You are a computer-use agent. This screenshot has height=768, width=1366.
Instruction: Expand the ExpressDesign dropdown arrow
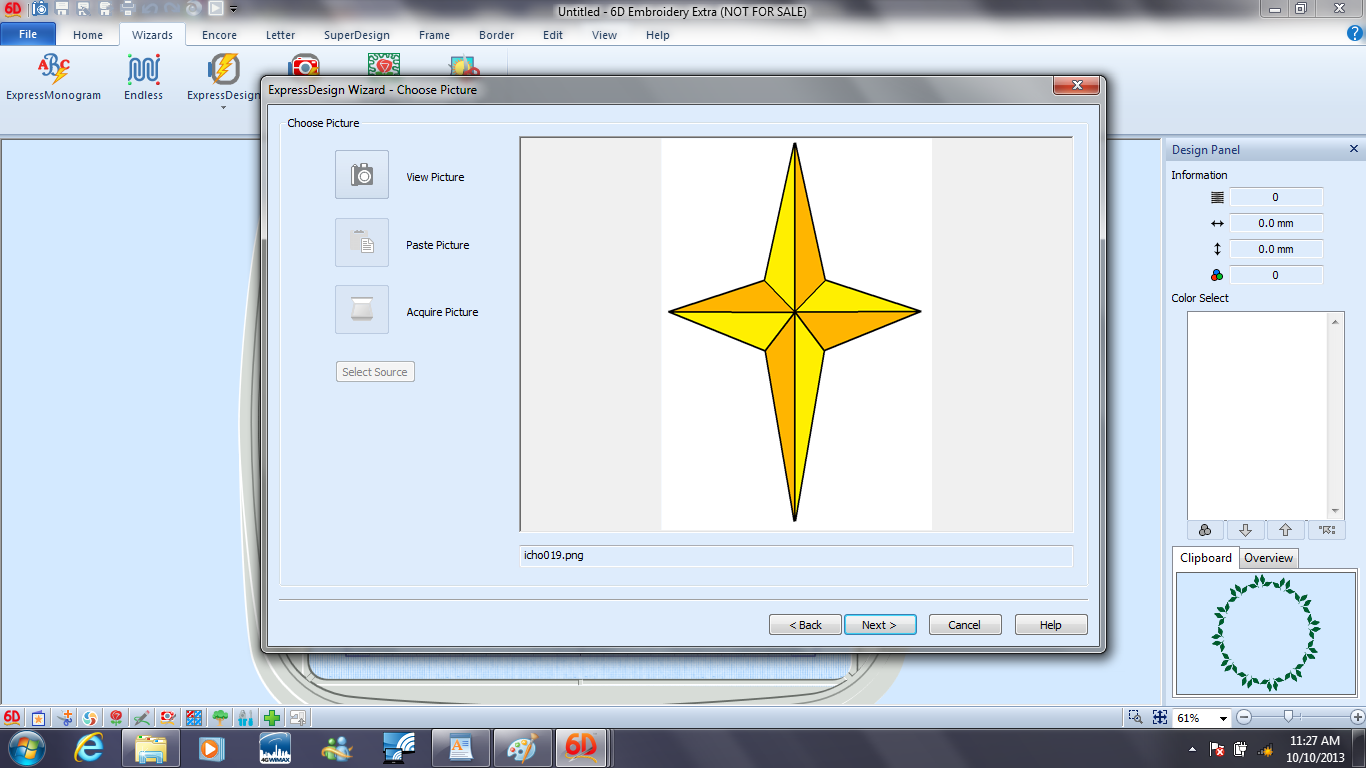(x=223, y=107)
